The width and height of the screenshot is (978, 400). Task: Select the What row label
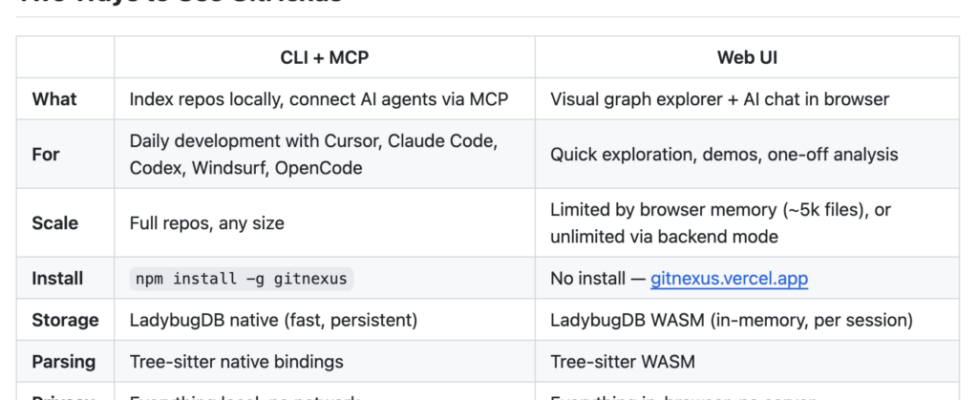click(54, 99)
